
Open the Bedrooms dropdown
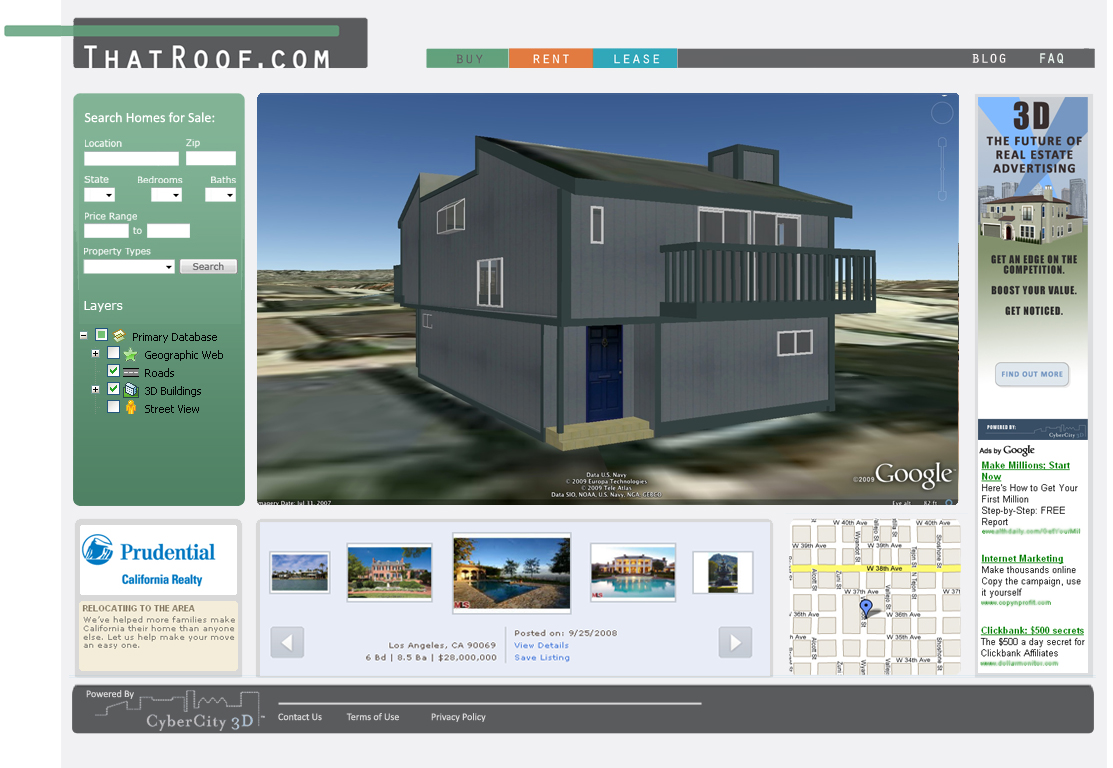(x=167, y=194)
